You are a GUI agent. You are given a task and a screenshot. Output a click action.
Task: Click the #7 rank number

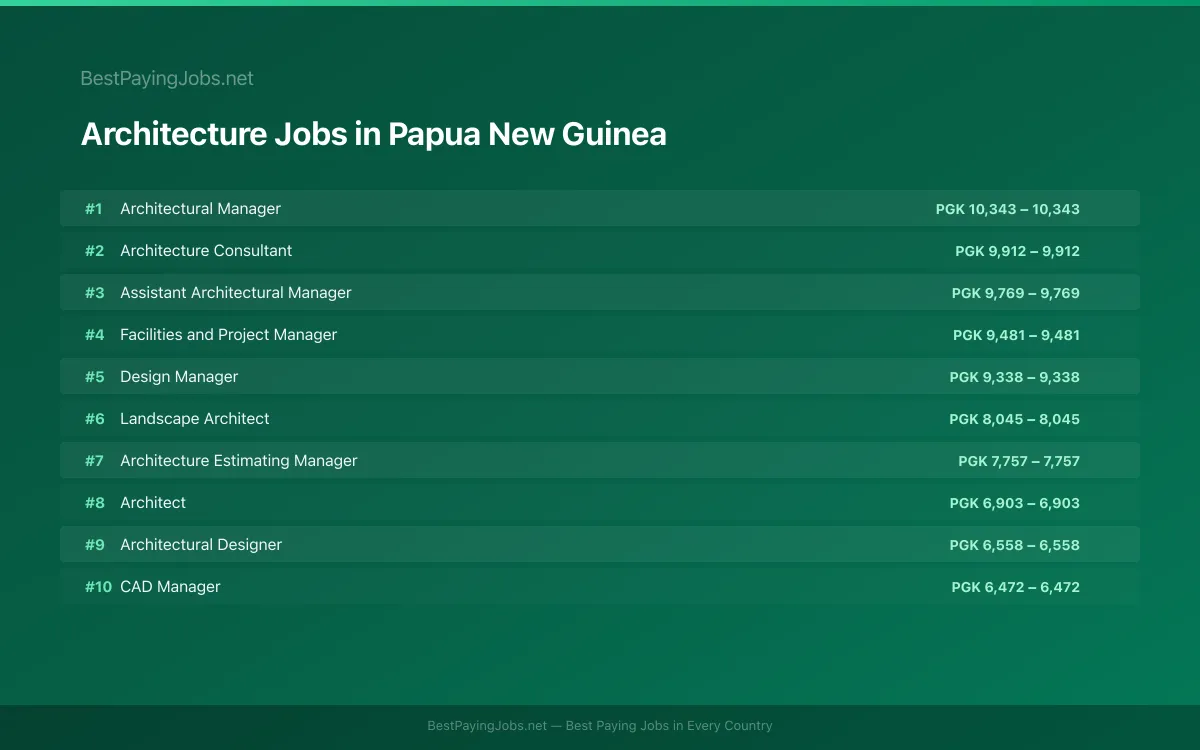coord(94,461)
